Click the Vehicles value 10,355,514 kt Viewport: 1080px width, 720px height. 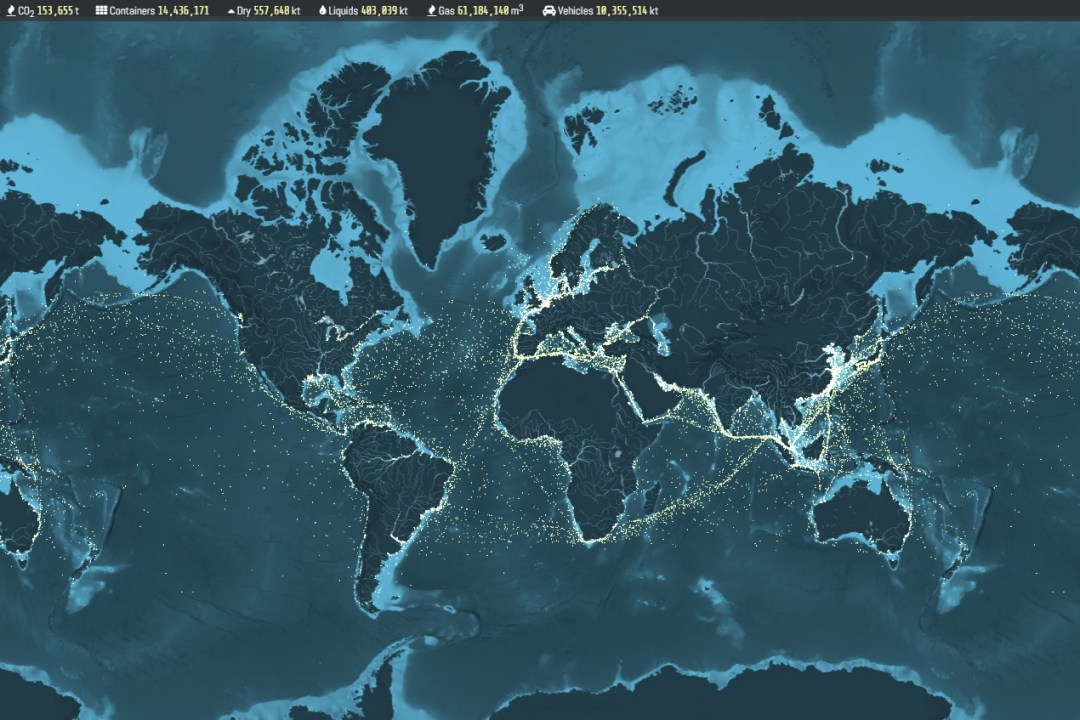628,11
